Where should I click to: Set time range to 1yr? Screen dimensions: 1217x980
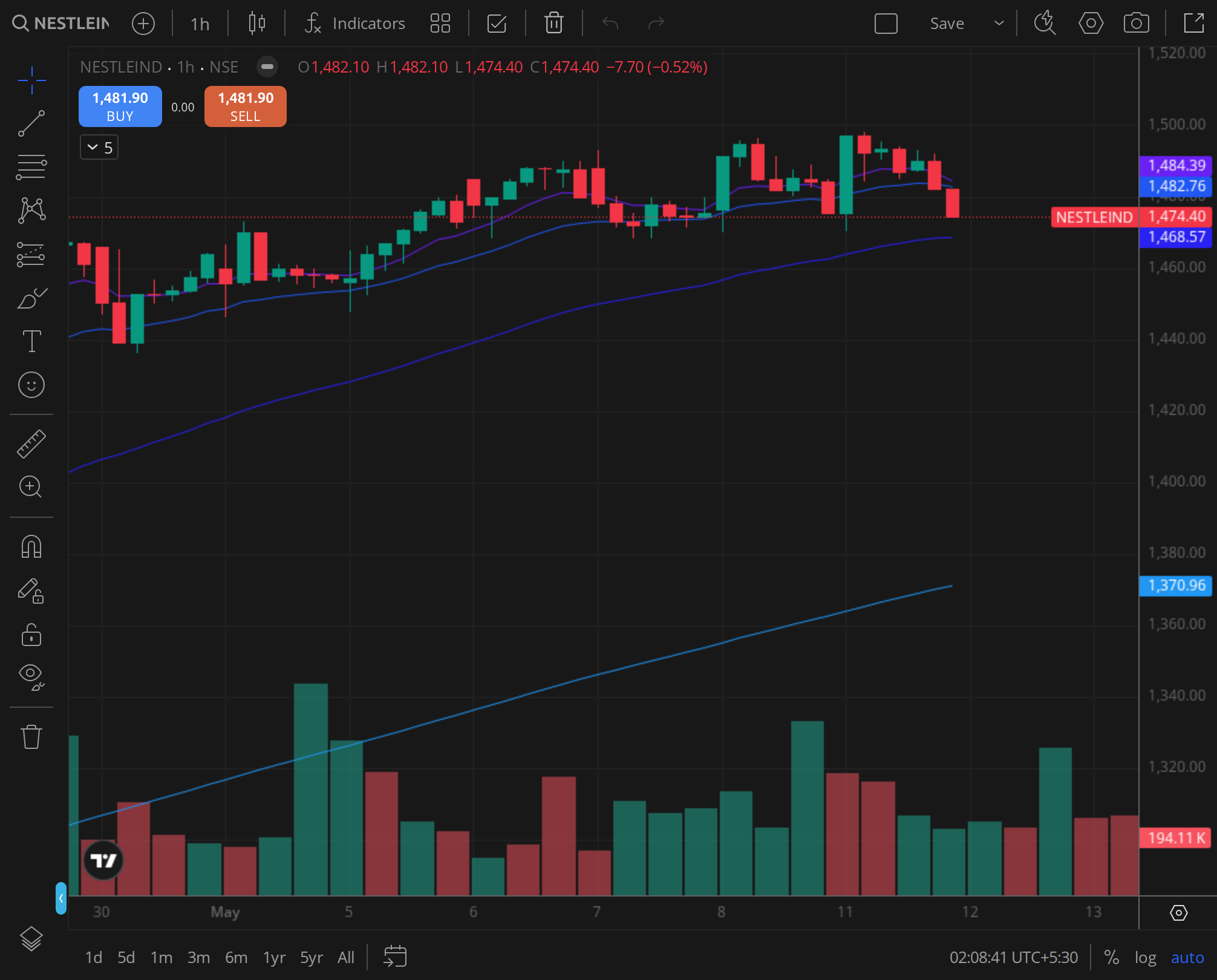(274, 958)
